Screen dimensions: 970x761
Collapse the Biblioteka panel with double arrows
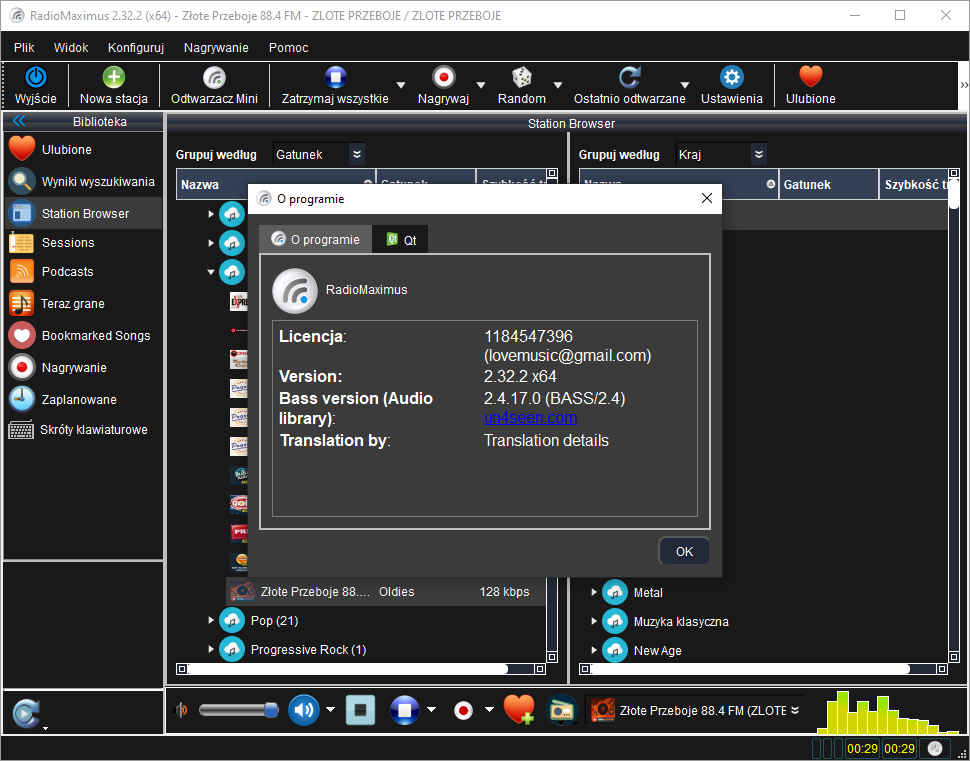pyautogui.click(x=19, y=121)
